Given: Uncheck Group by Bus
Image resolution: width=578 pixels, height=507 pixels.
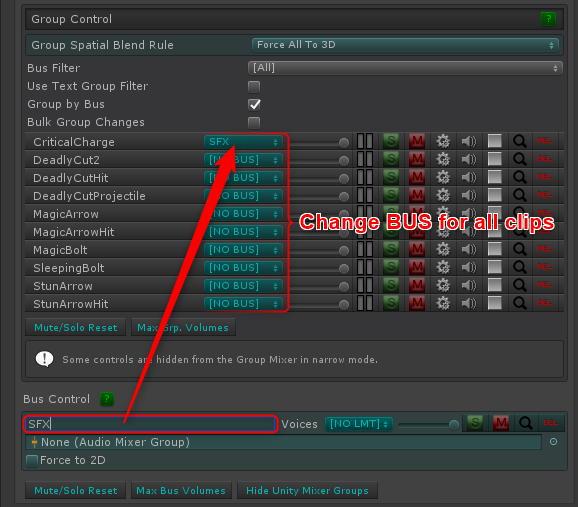Looking at the screenshot, I should click(254, 105).
